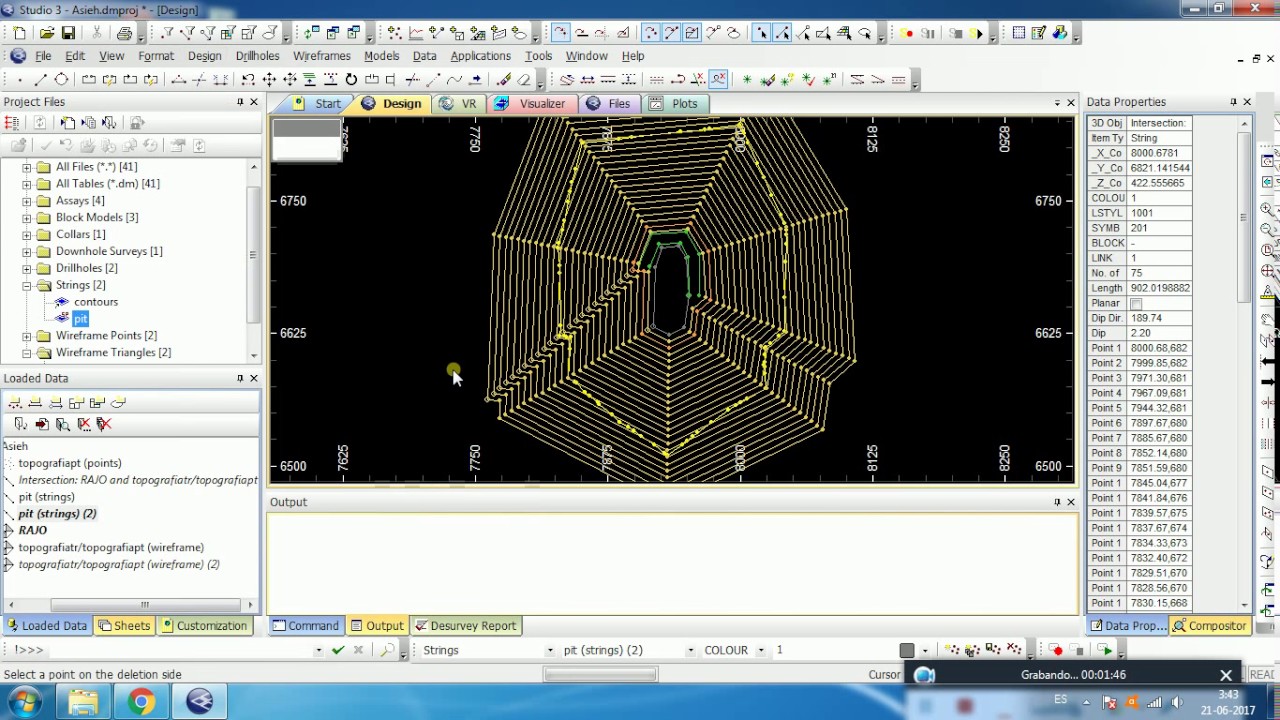Click the Print icon in top toolbar
1280x720 pixels.
124,33
